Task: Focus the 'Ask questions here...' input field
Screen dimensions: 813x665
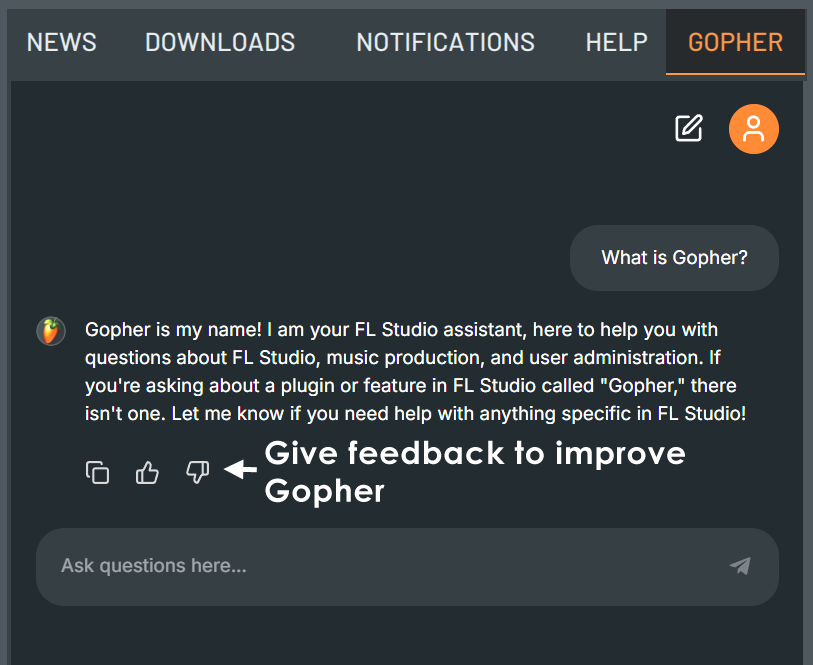Action: [407, 567]
